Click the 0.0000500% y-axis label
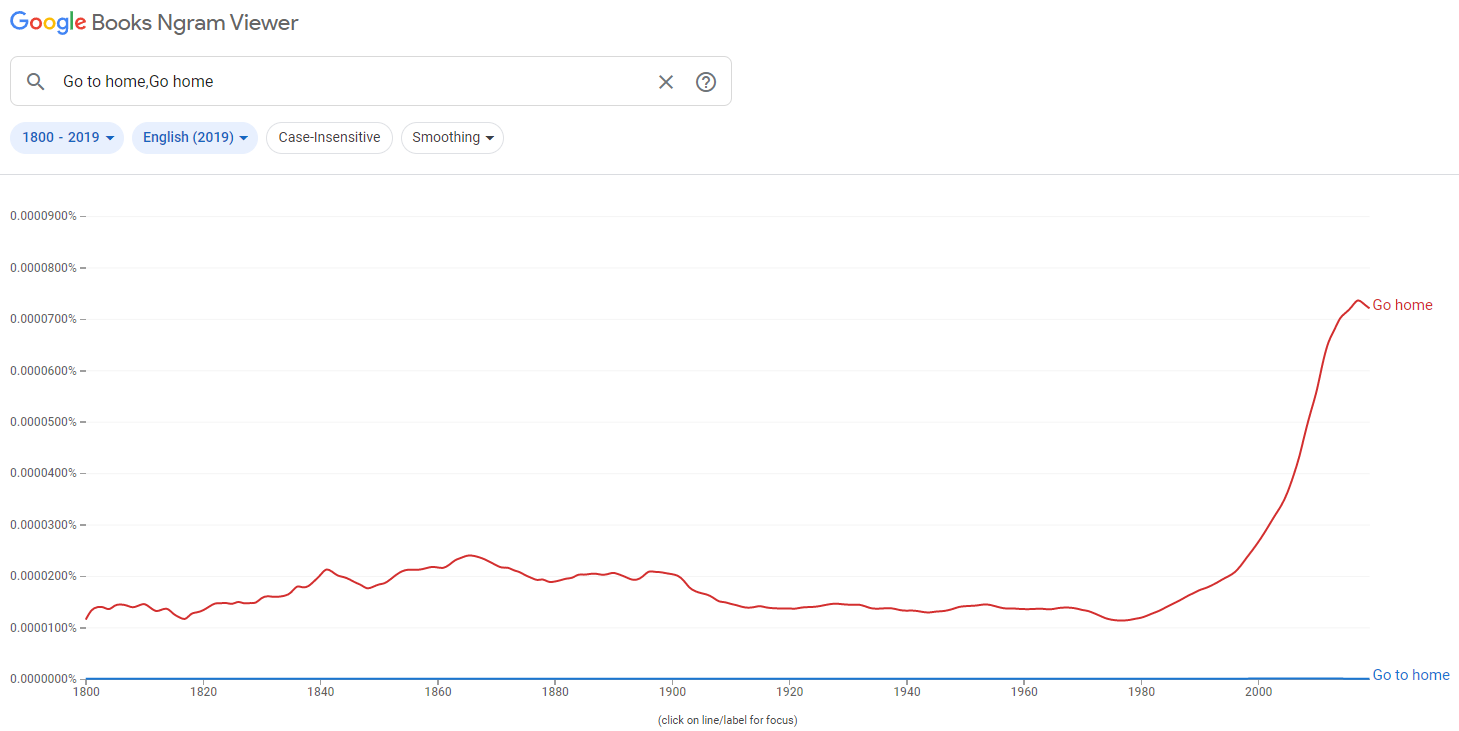1459x731 pixels. click(x=43, y=422)
